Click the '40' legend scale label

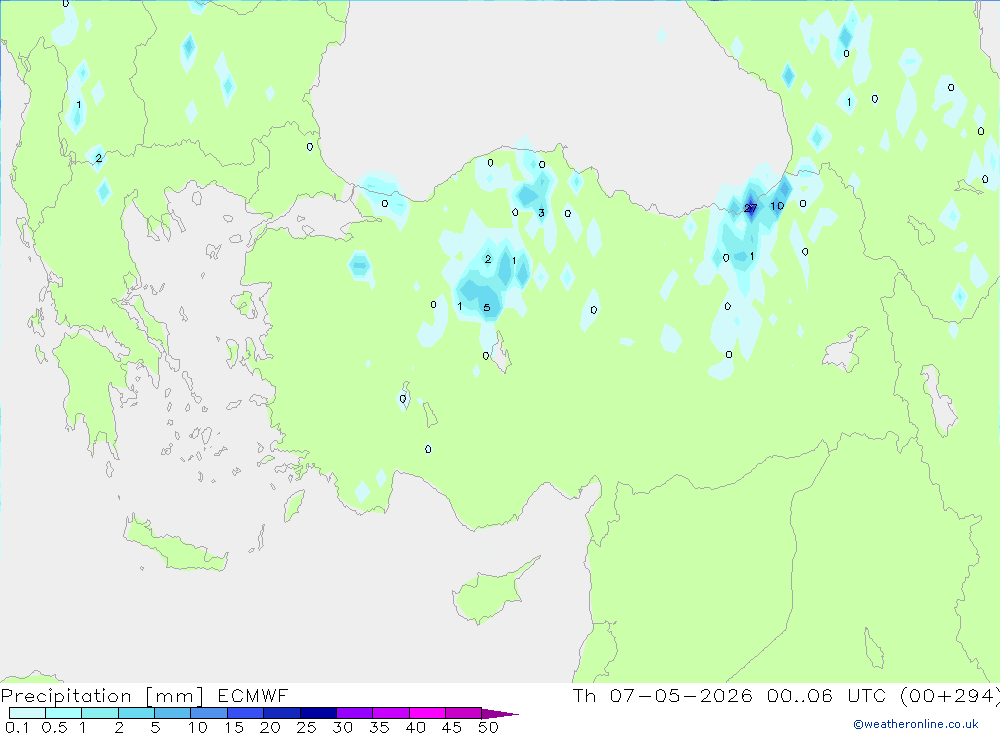(x=415, y=727)
